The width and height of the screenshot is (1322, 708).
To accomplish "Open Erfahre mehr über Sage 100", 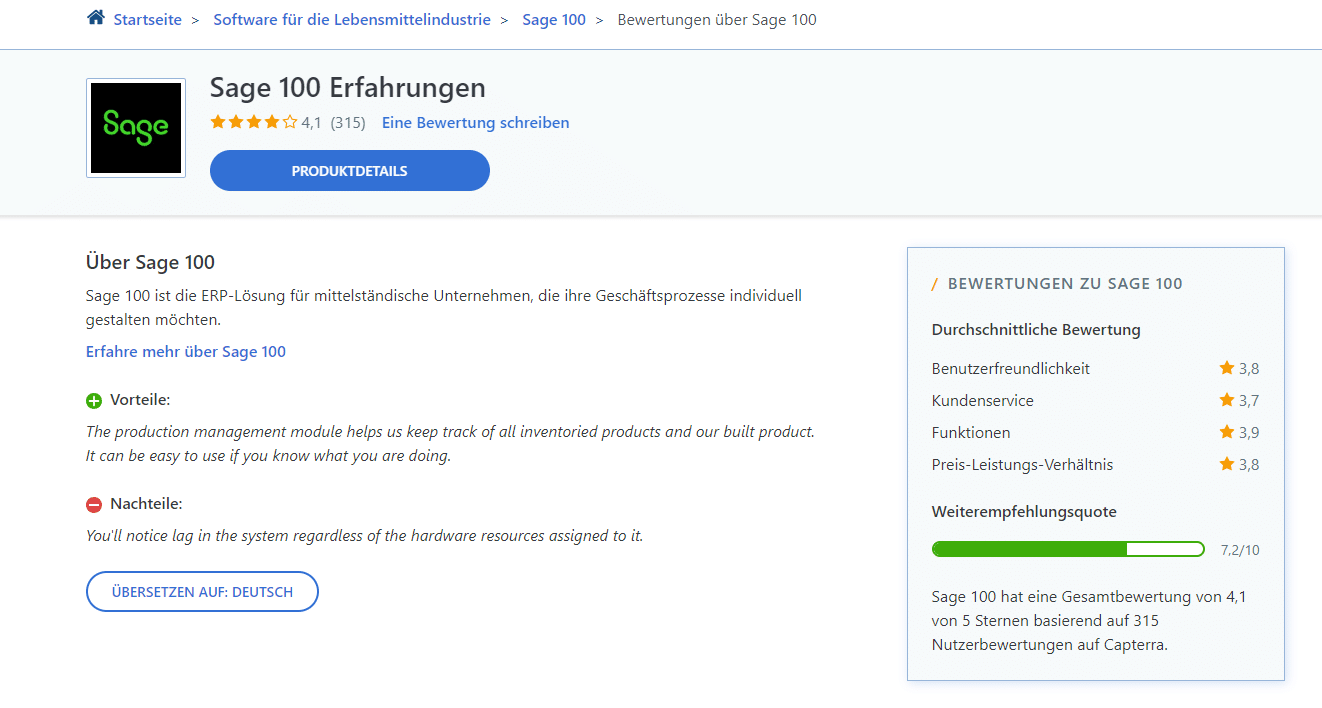I will coord(186,352).
